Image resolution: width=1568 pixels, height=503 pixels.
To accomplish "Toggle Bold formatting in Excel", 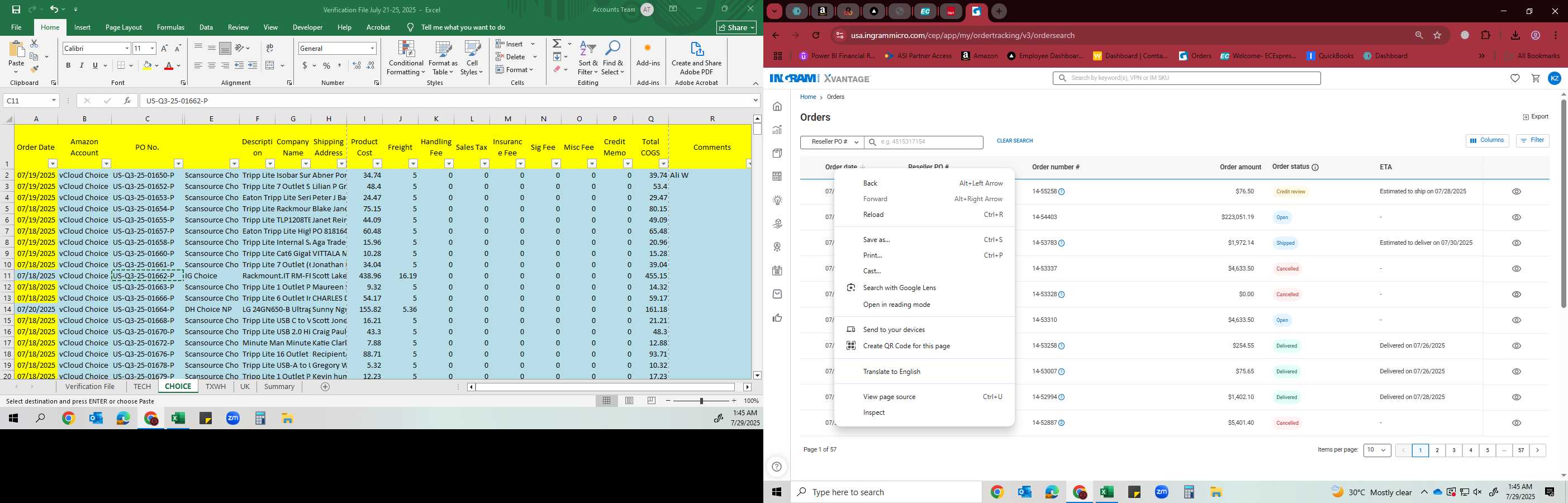I will pos(68,65).
